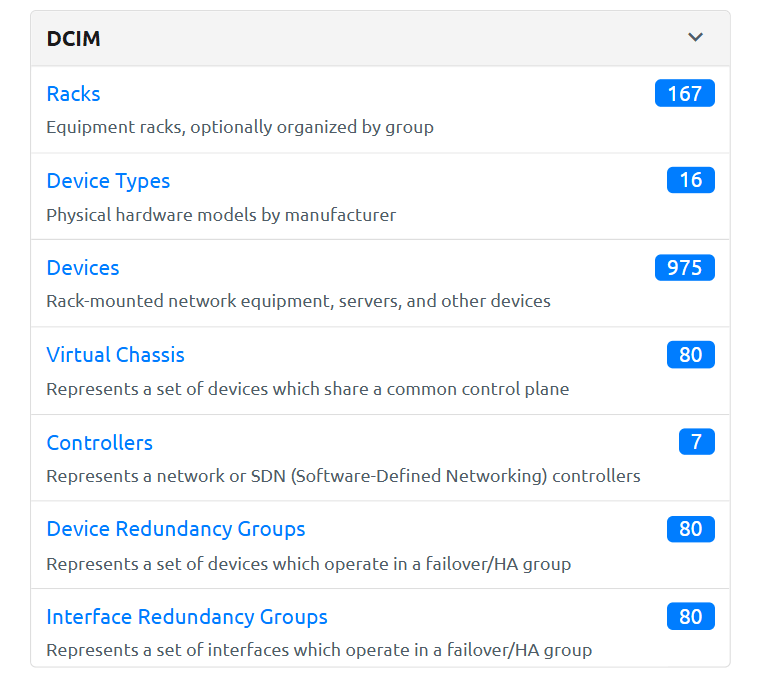The width and height of the screenshot is (760, 680).
Task: Click the Controllers description about SDN controllers
Action: [x=343, y=476]
